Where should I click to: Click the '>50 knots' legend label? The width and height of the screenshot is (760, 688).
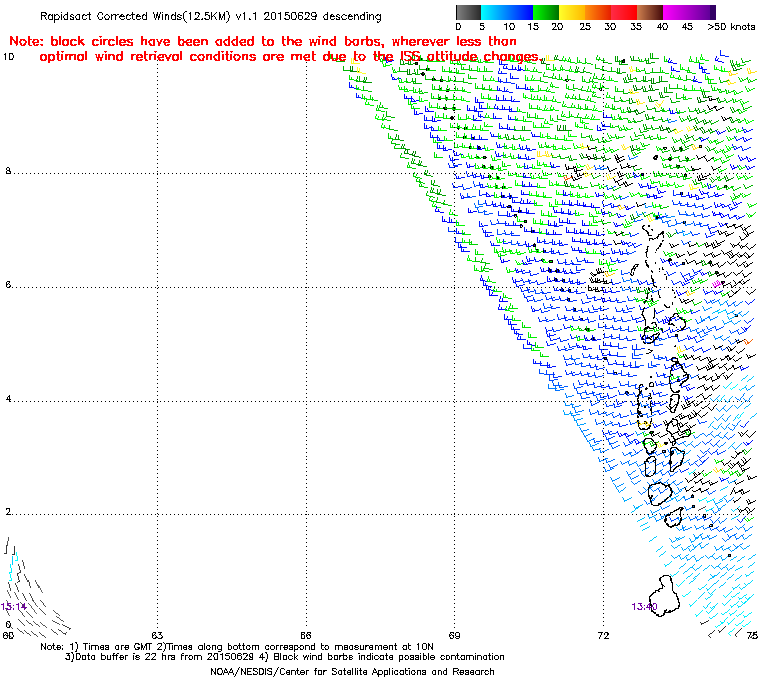pyautogui.click(x=731, y=27)
